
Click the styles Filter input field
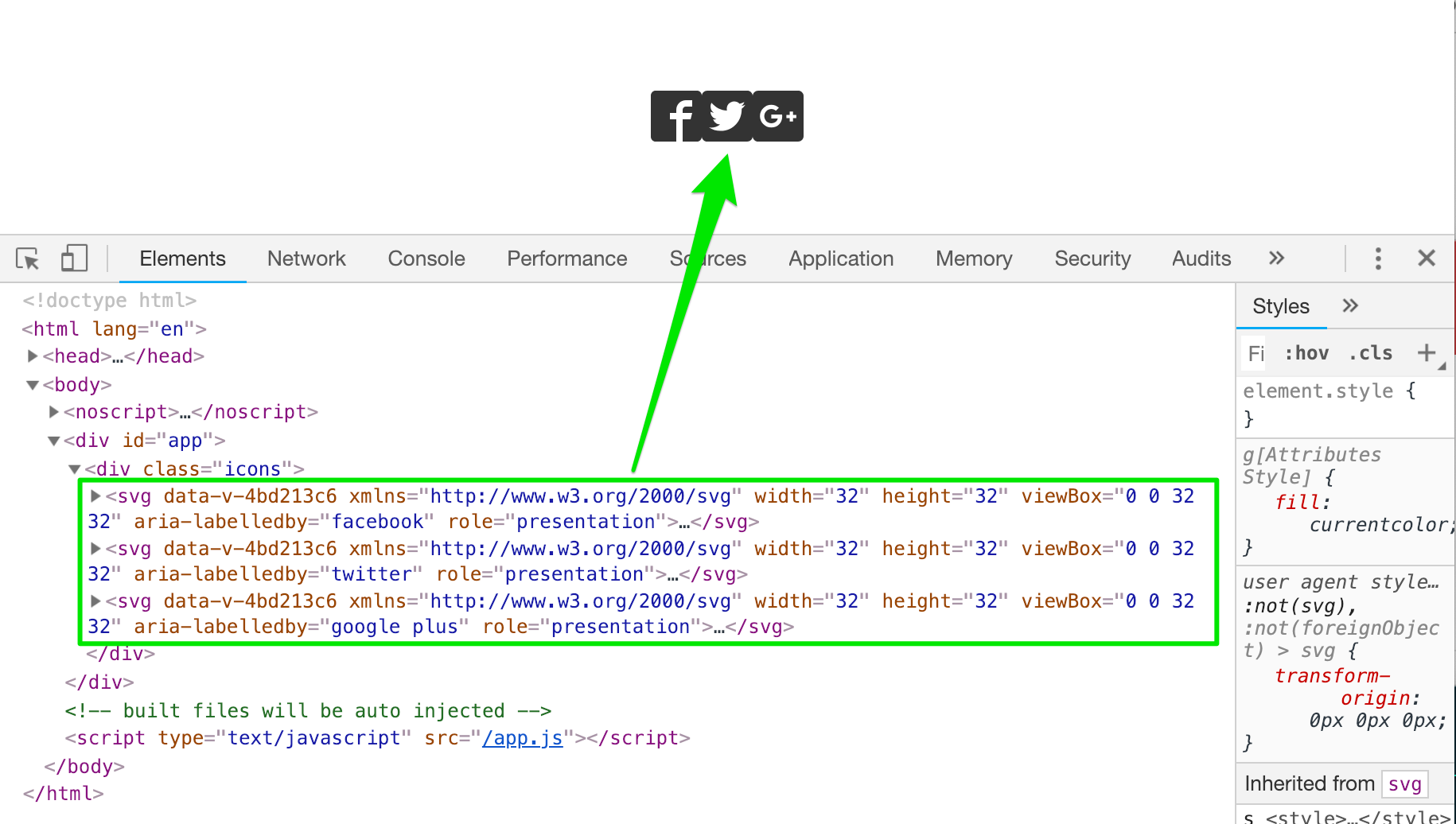(x=1256, y=353)
